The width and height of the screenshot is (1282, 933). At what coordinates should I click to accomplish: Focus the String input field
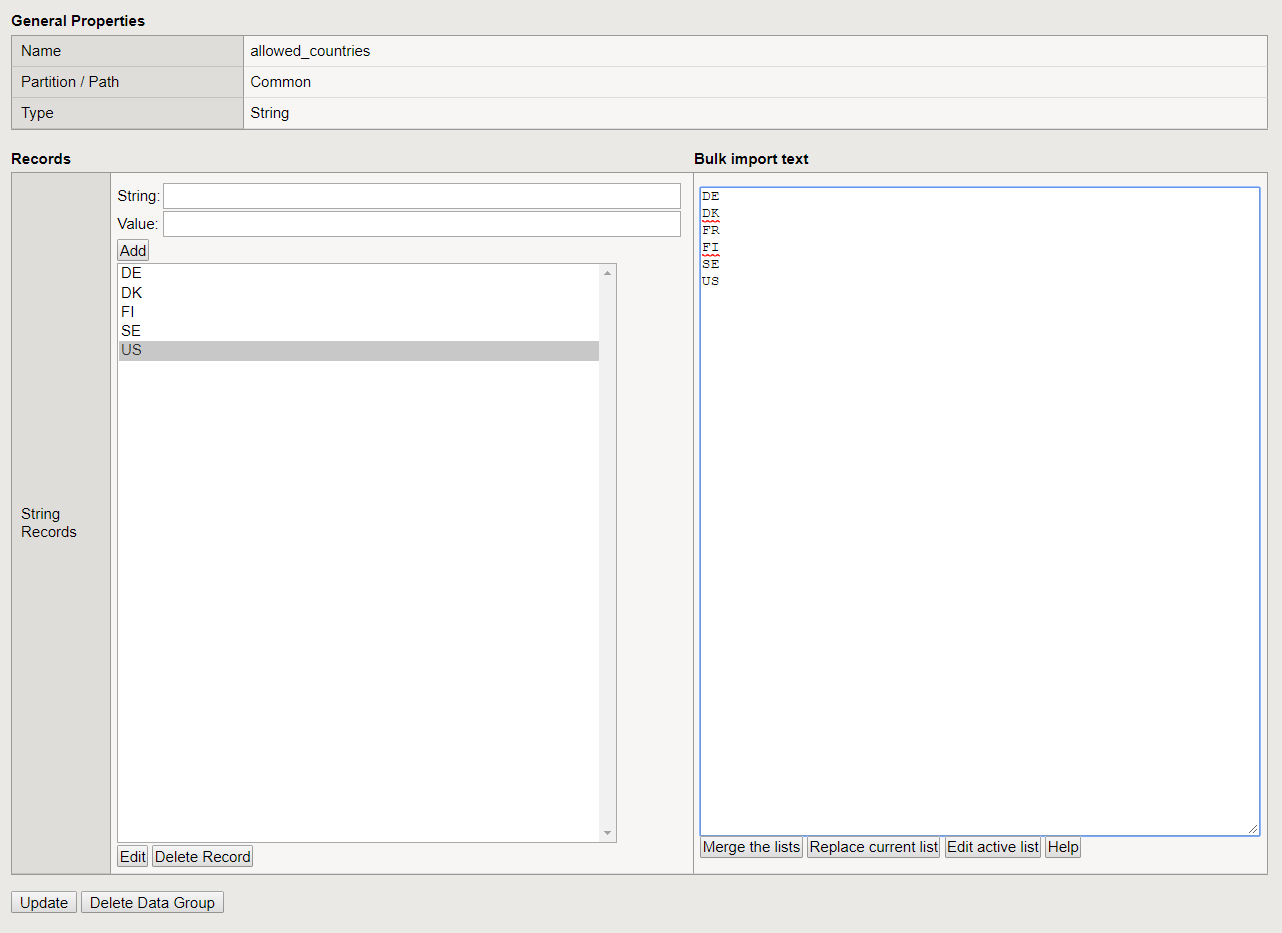422,196
